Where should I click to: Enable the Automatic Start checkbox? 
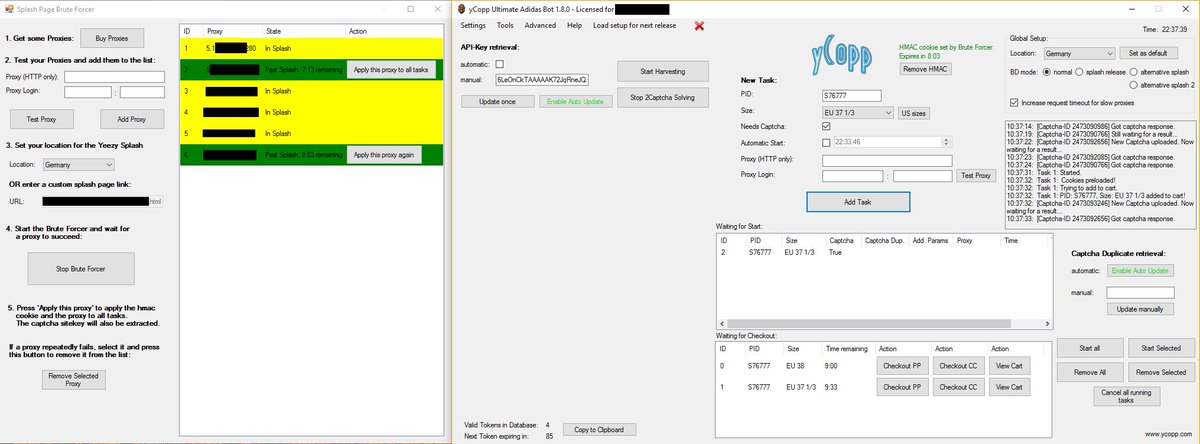tap(826, 143)
